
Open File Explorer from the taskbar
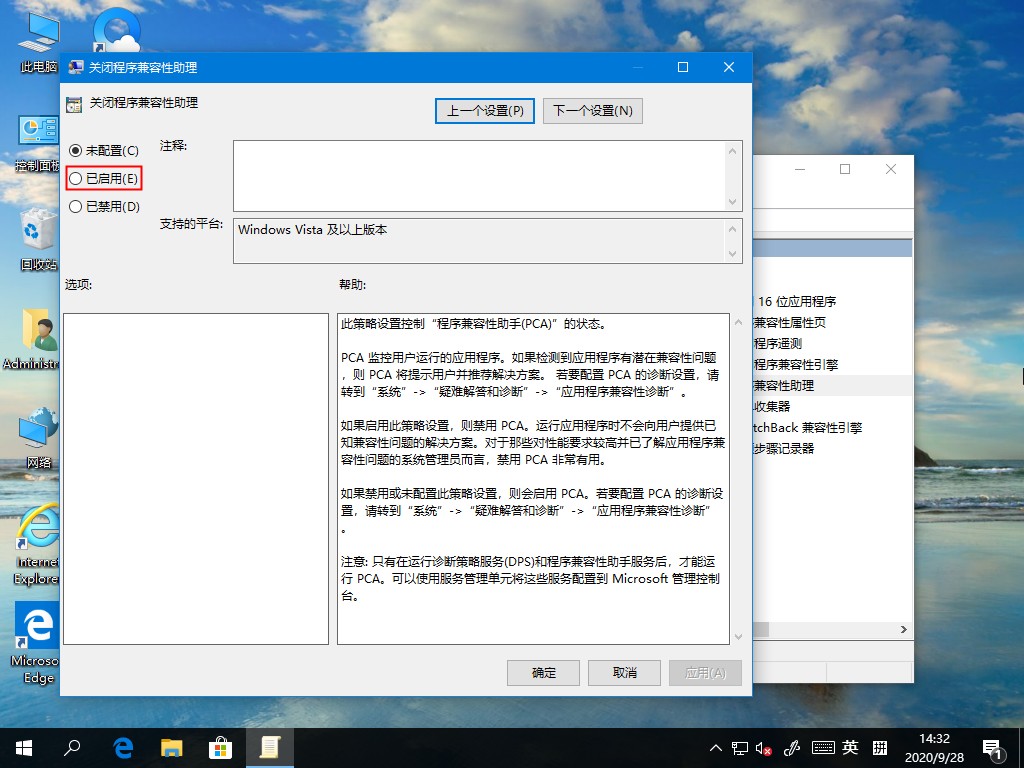click(171, 747)
